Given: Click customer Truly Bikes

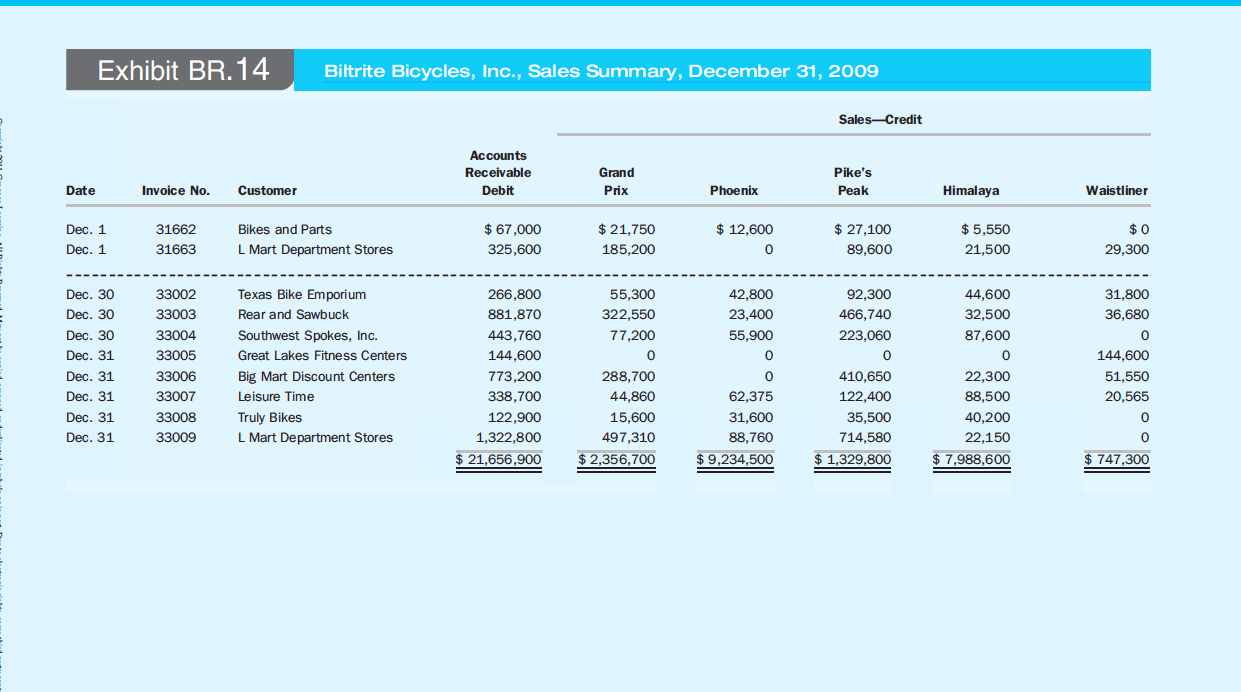Looking at the screenshot, I should [270, 417].
